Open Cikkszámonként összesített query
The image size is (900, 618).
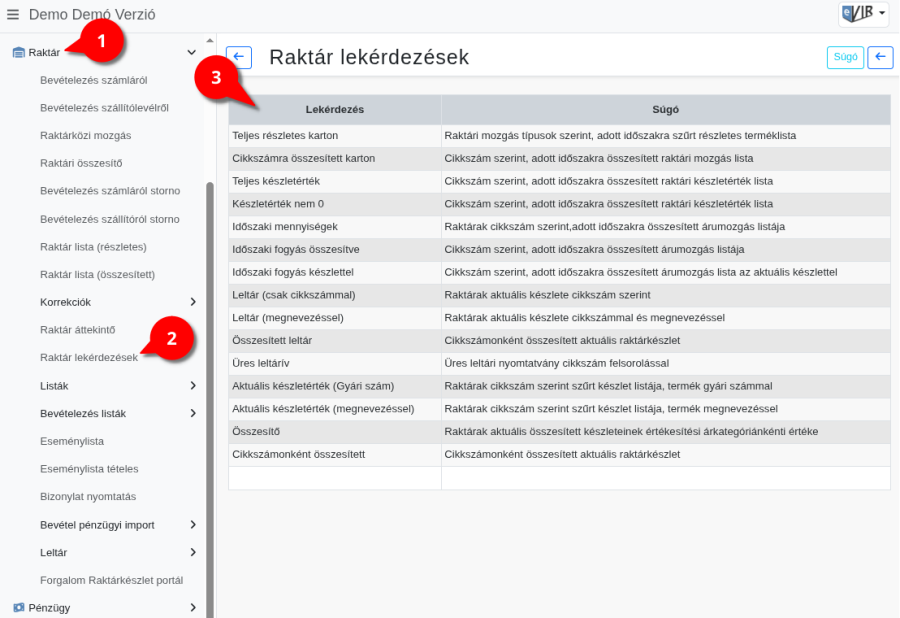pos(298,454)
